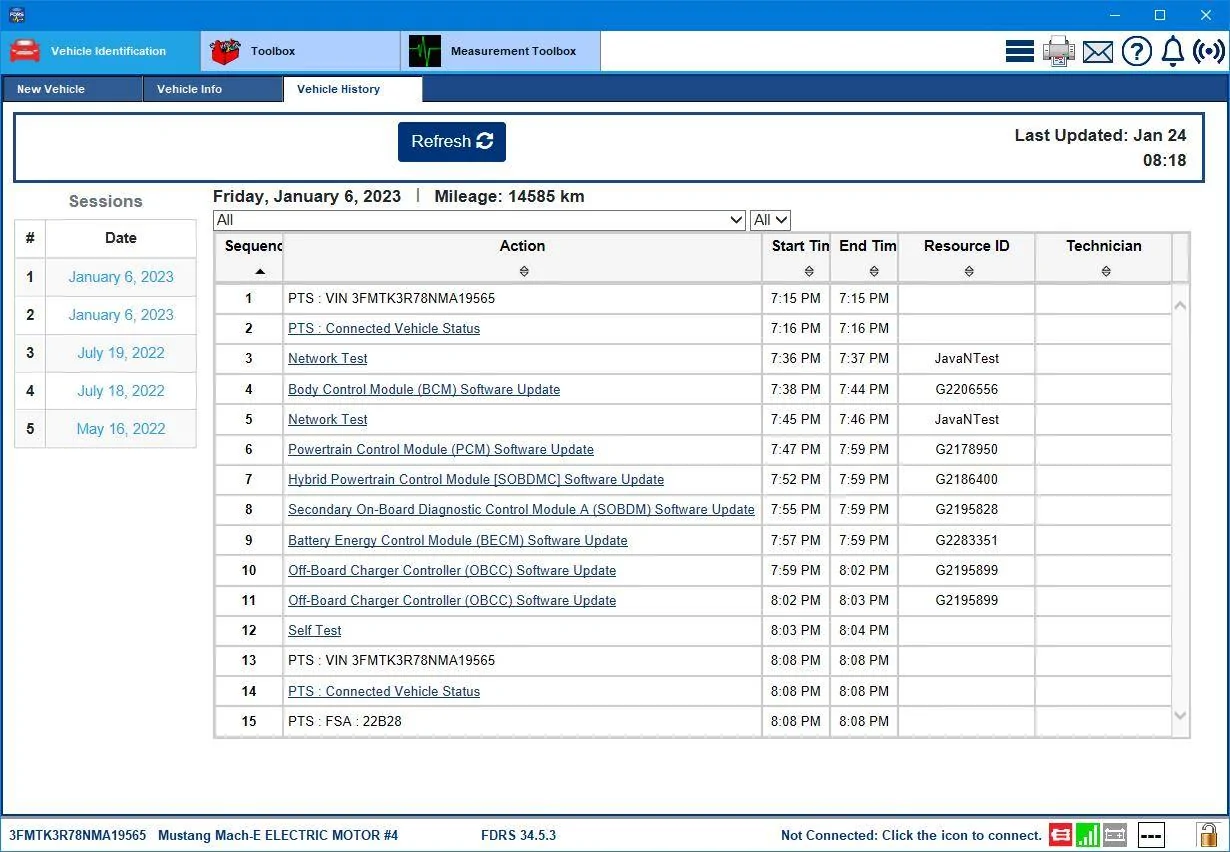
Task: Open Body Control Module (BCM) Software Update
Action: tap(424, 389)
